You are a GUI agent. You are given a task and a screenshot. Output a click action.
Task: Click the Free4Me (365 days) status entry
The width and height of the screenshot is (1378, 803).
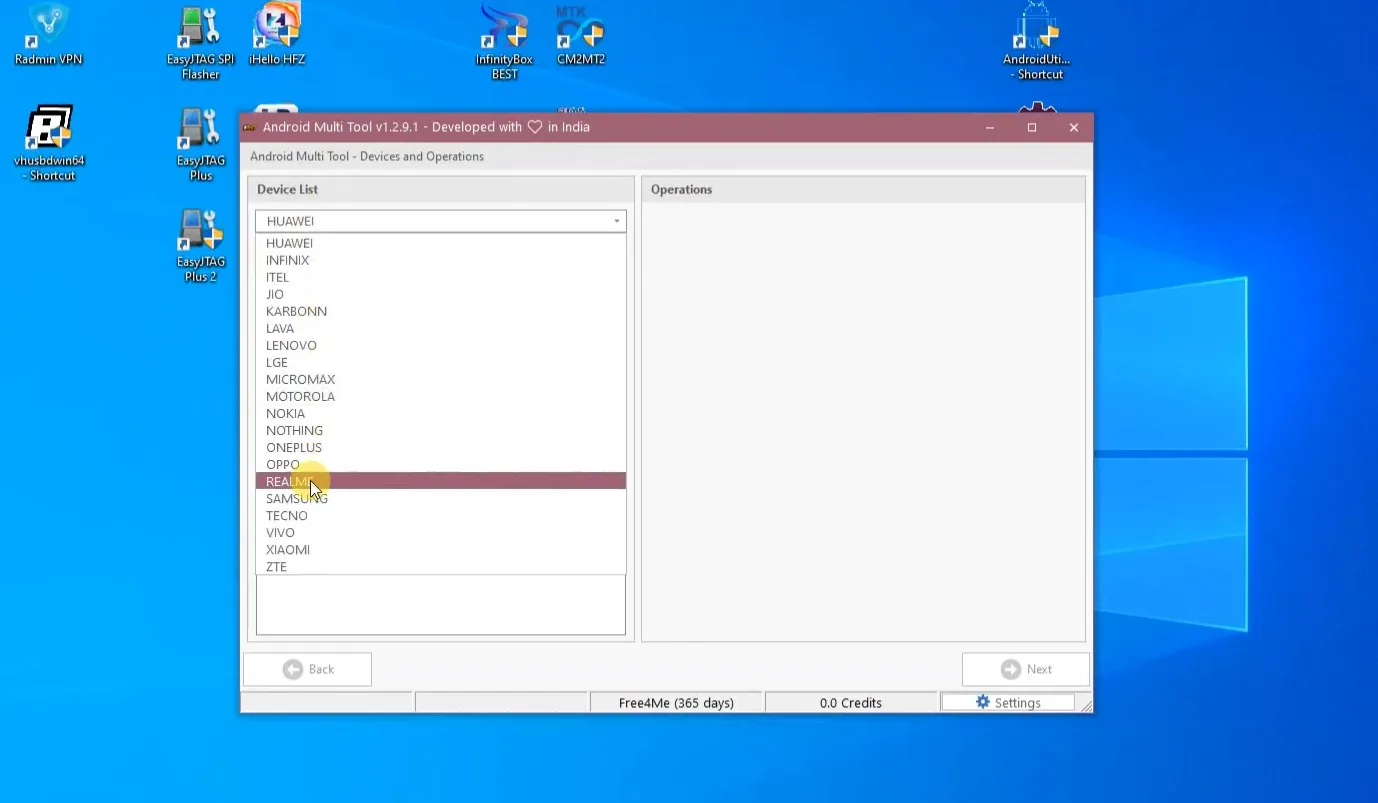676,702
